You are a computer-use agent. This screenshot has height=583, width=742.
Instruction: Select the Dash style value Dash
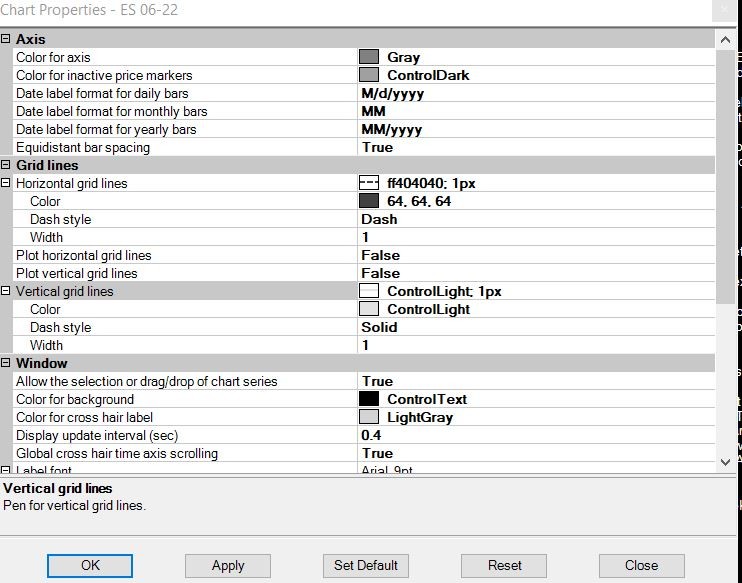pos(379,219)
